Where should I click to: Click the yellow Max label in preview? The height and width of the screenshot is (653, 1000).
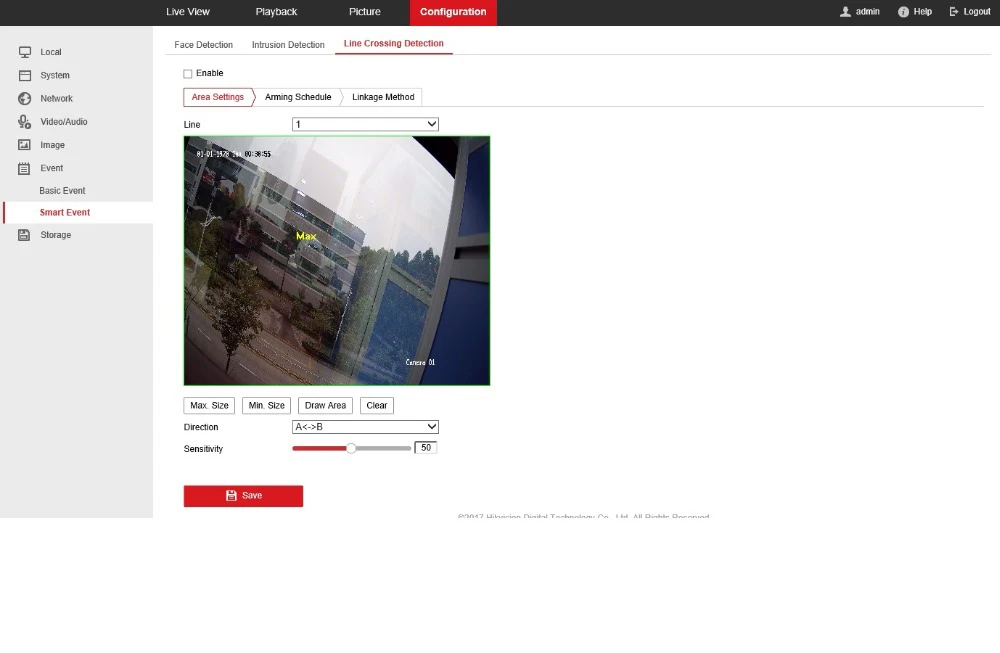(306, 236)
